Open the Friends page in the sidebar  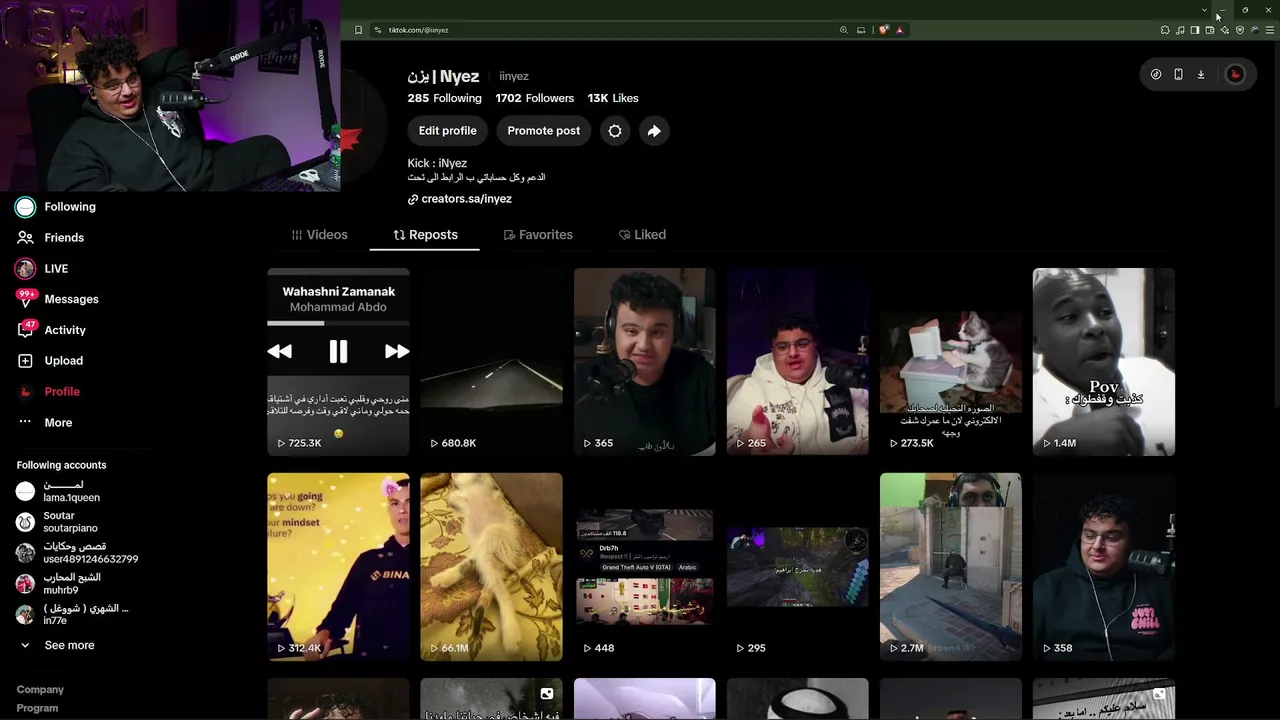(50, 238)
